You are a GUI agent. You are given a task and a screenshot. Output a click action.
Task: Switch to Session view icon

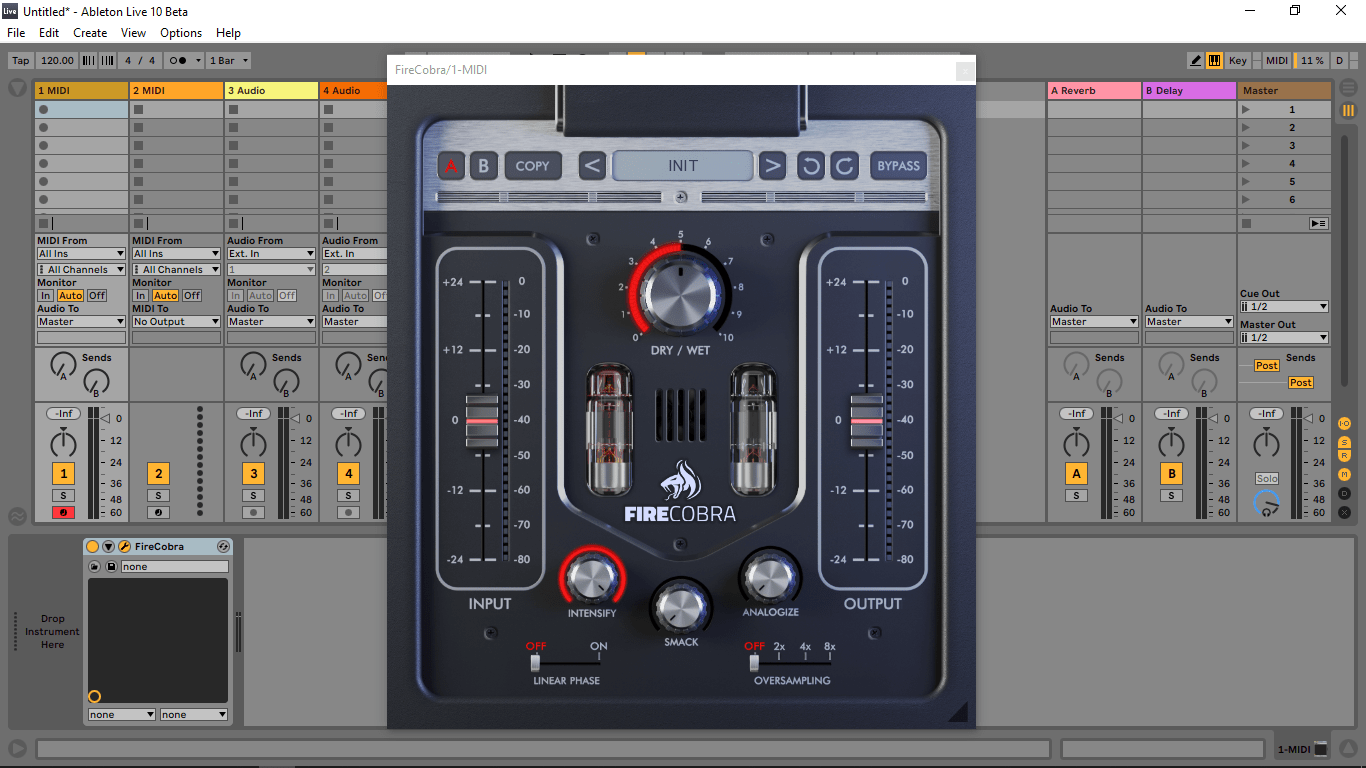pos(1348,110)
